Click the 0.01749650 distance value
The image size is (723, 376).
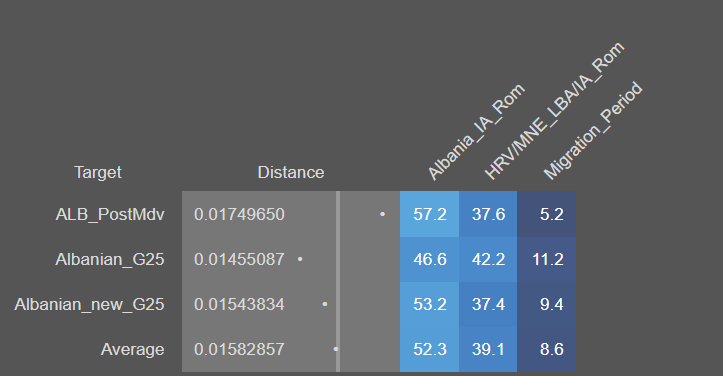tap(239, 214)
